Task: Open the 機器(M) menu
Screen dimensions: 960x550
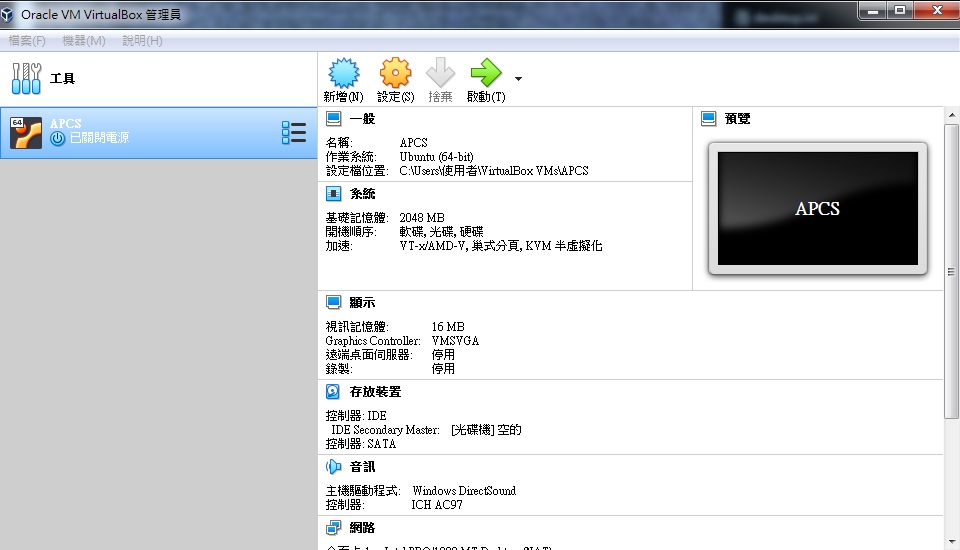Action: (84, 41)
